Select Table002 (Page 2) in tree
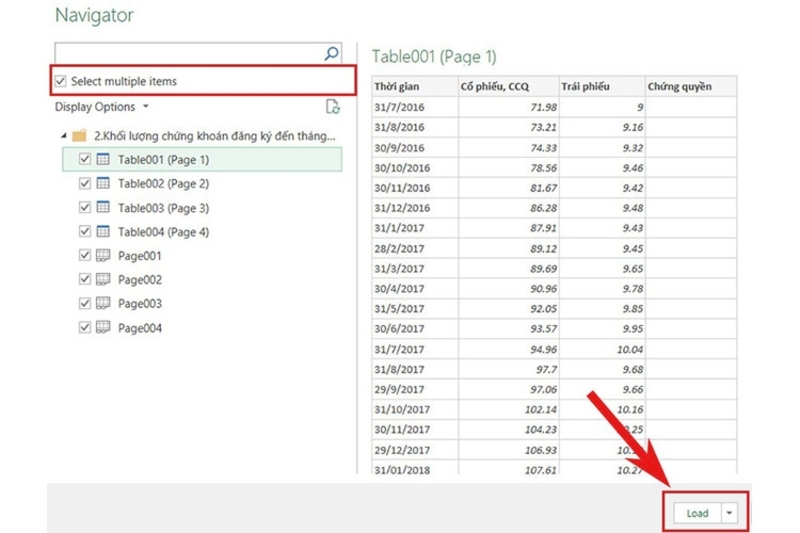 point(163,184)
